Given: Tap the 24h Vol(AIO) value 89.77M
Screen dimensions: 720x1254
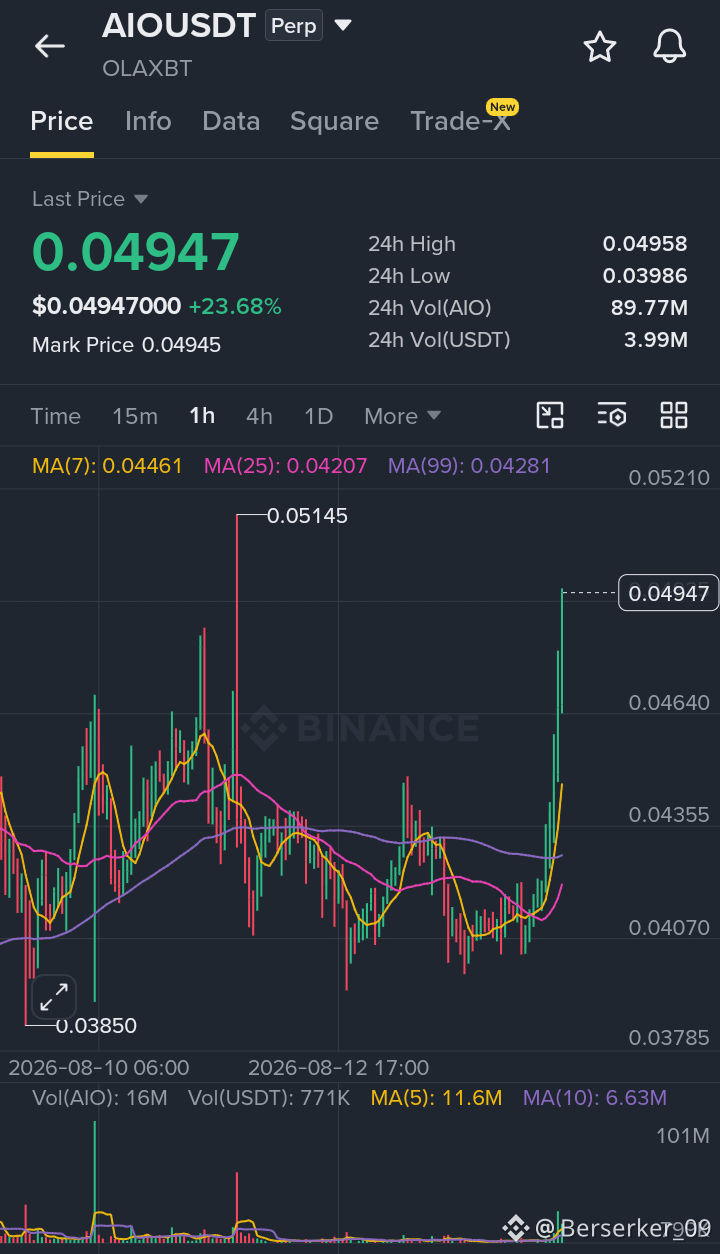Looking at the screenshot, I should 649,308.
